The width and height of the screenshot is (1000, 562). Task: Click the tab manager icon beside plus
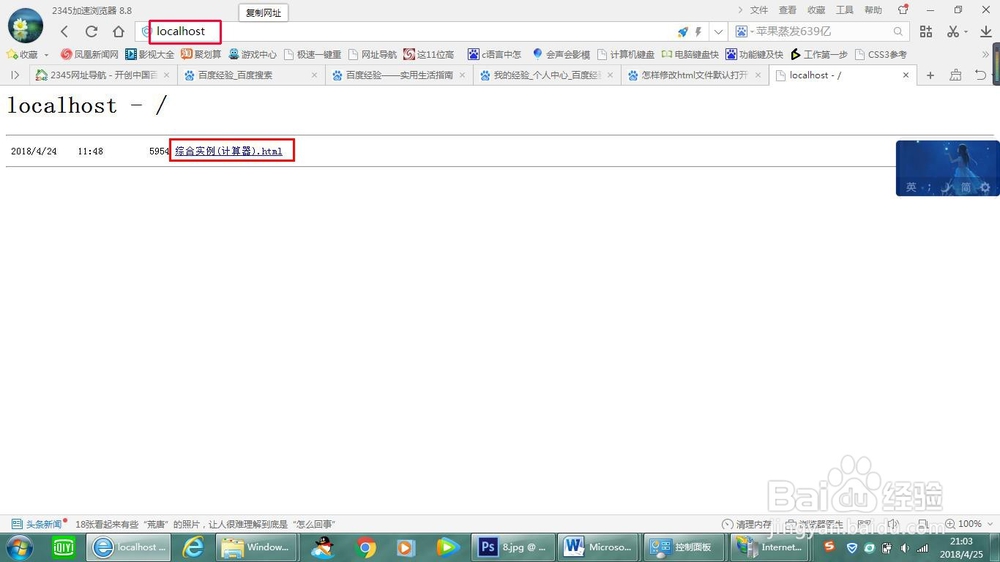pos(955,75)
